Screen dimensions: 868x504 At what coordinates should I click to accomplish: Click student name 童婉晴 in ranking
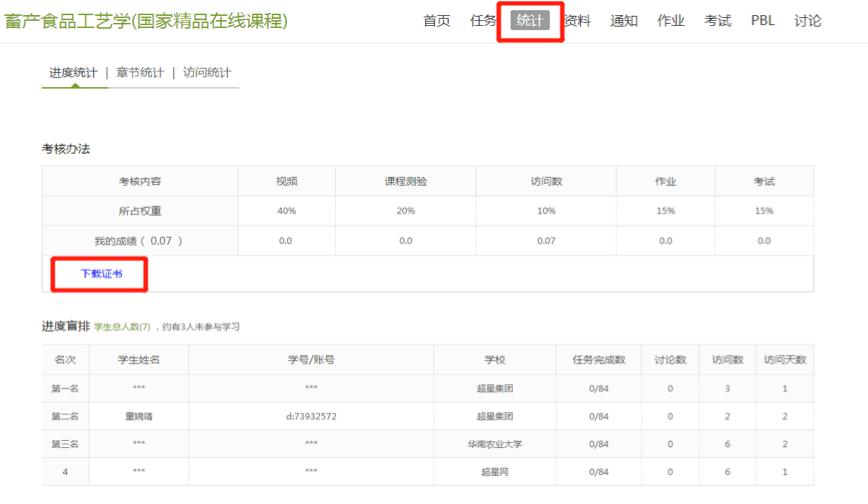click(x=139, y=415)
